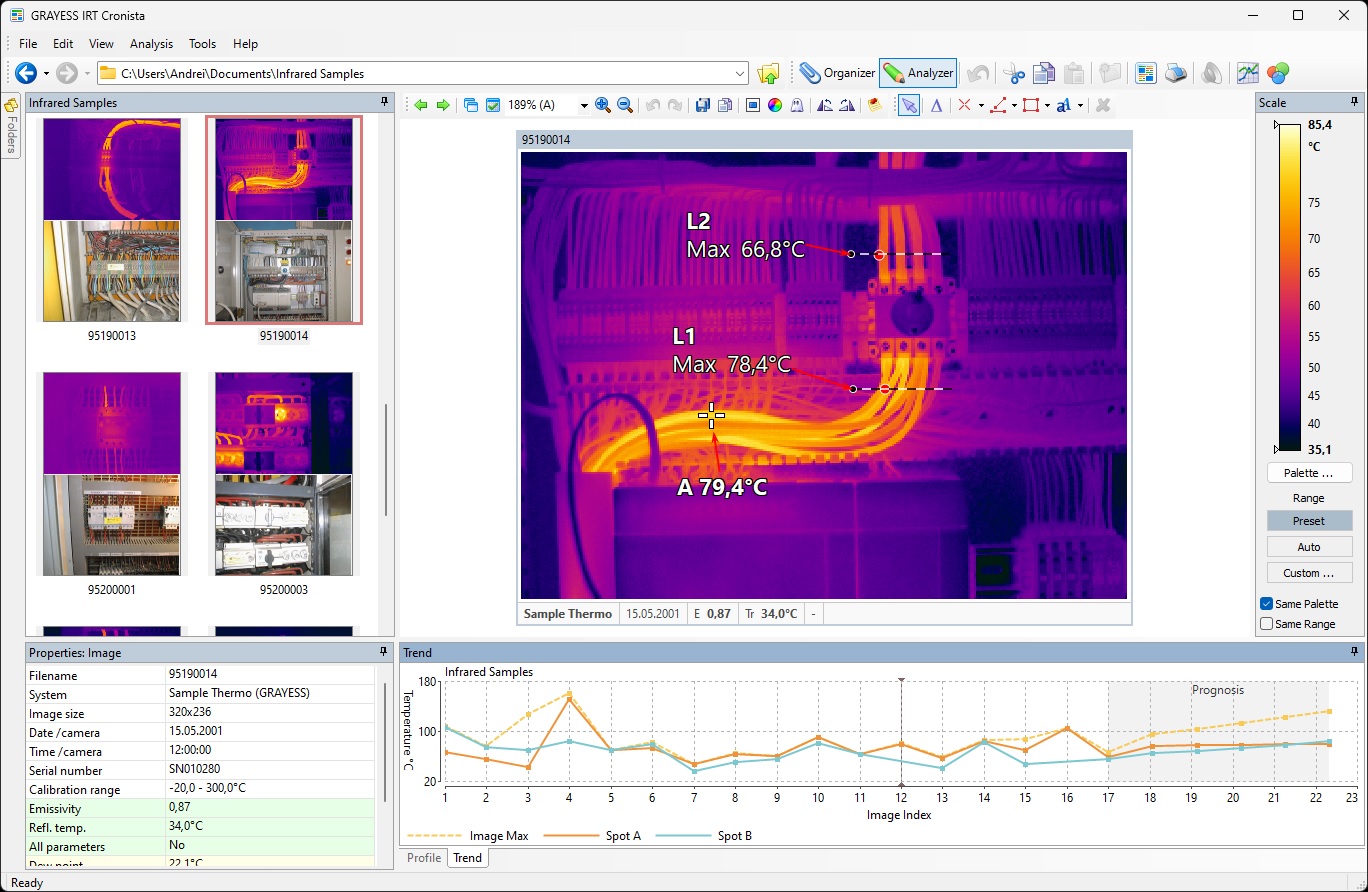Click the blue Back navigation arrow
The height and width of the screenshot is (892, 1368).
coord(26,73)
